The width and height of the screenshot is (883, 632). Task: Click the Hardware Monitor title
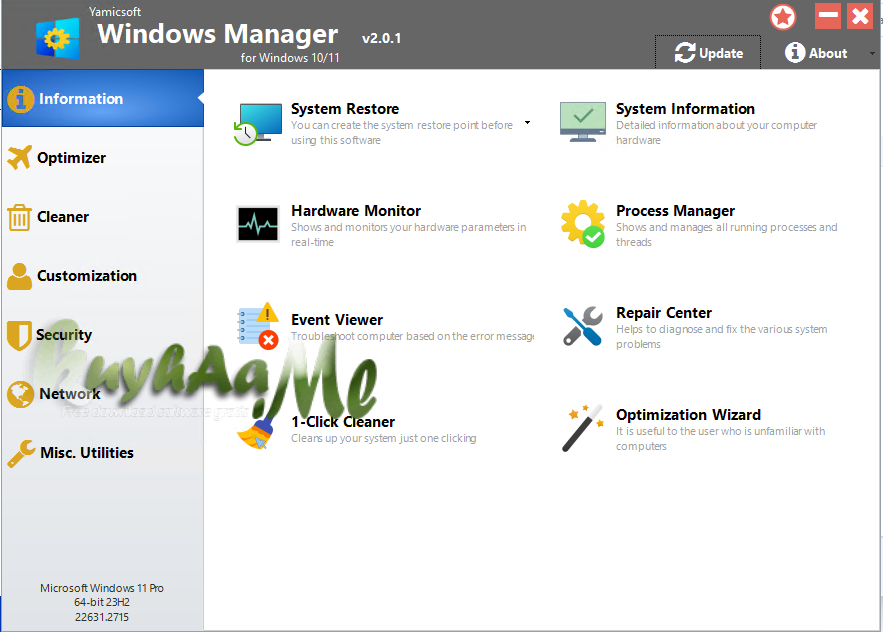coord(355,211)
